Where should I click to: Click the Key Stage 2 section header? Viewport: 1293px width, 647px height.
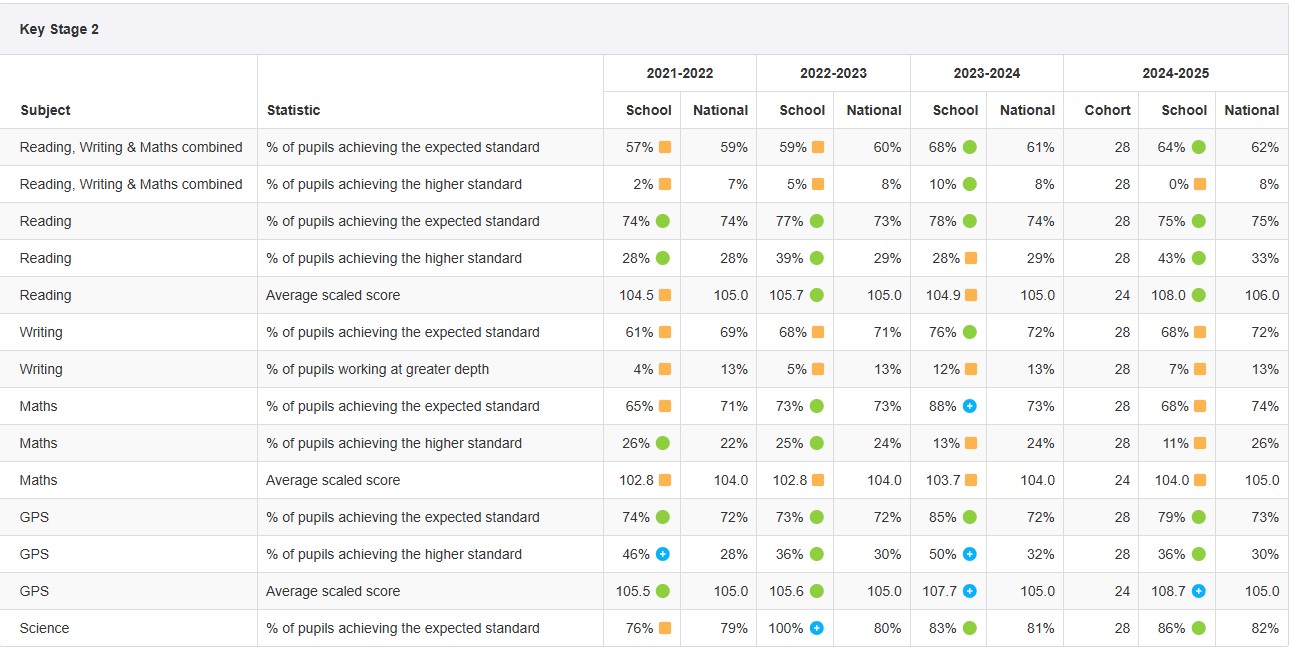59,29
